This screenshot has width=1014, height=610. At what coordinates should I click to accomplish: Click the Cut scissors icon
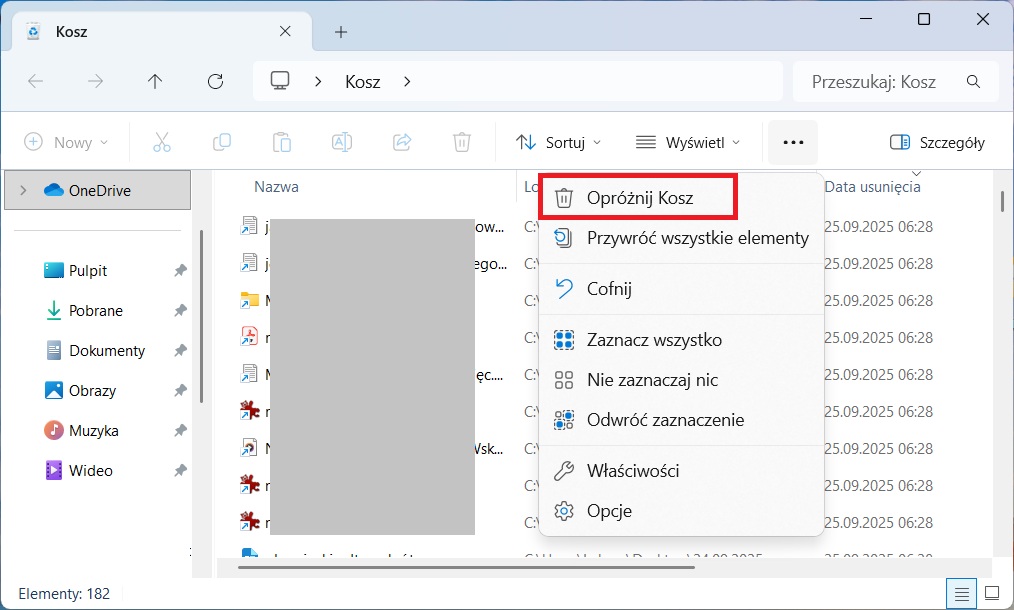(x=162, y=143)
